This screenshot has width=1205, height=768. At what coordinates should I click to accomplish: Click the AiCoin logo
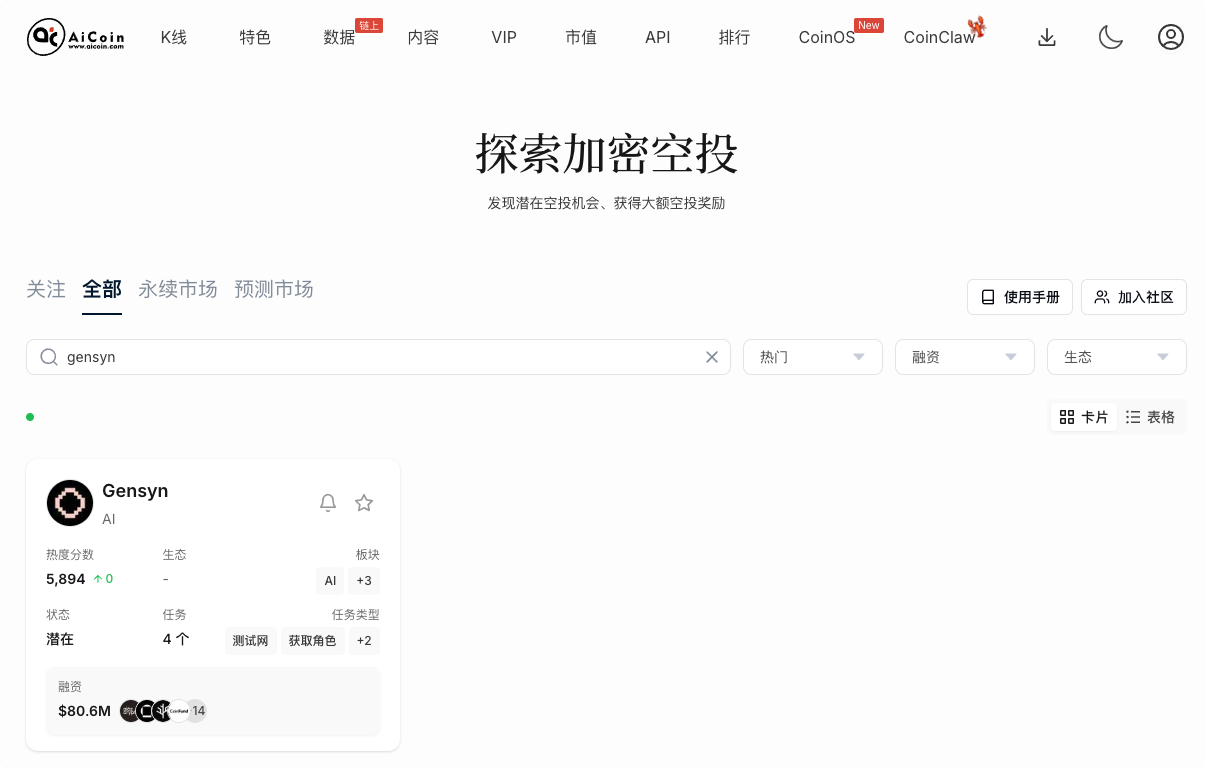coord(75,37)
